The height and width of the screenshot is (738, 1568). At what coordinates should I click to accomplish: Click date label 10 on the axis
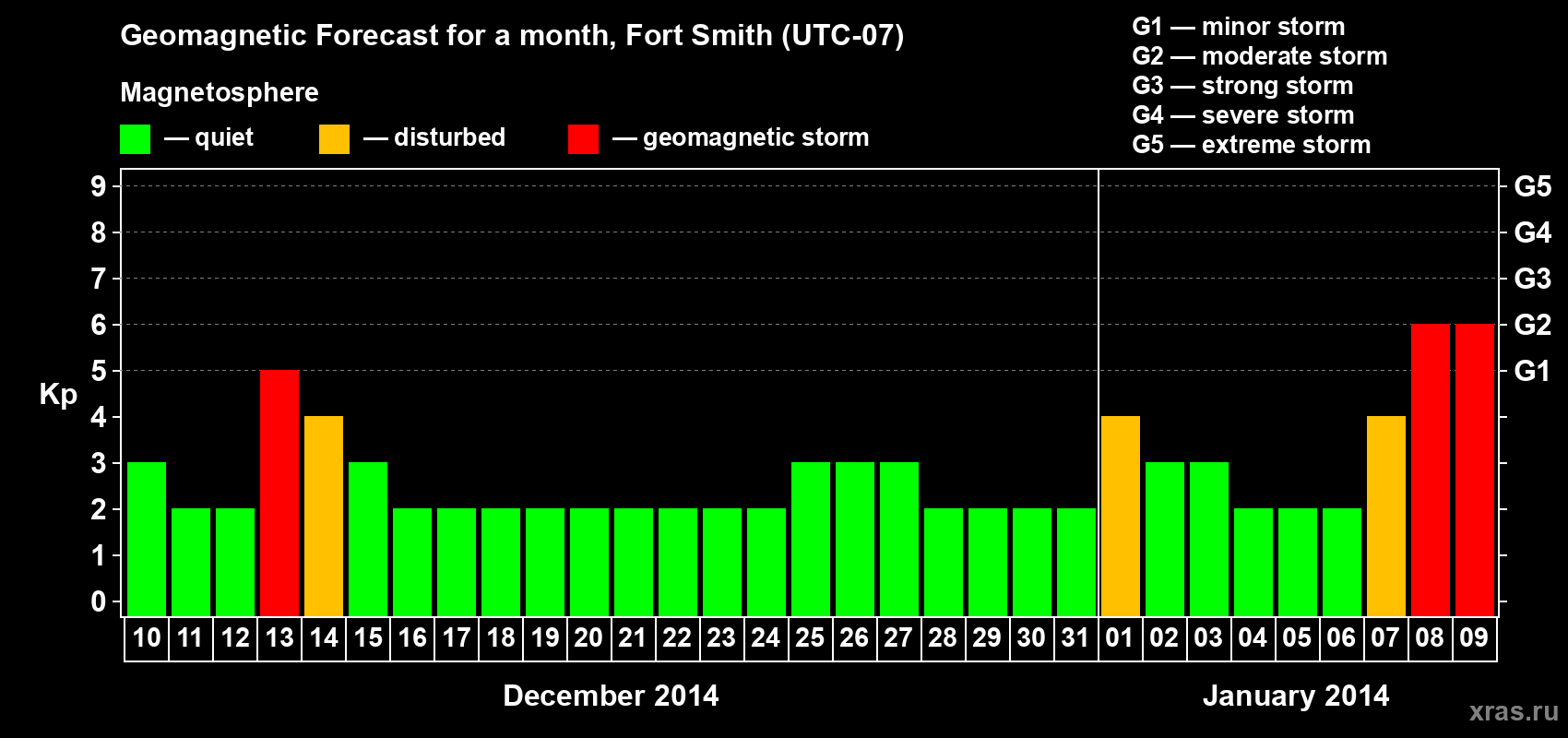[147, 638]
